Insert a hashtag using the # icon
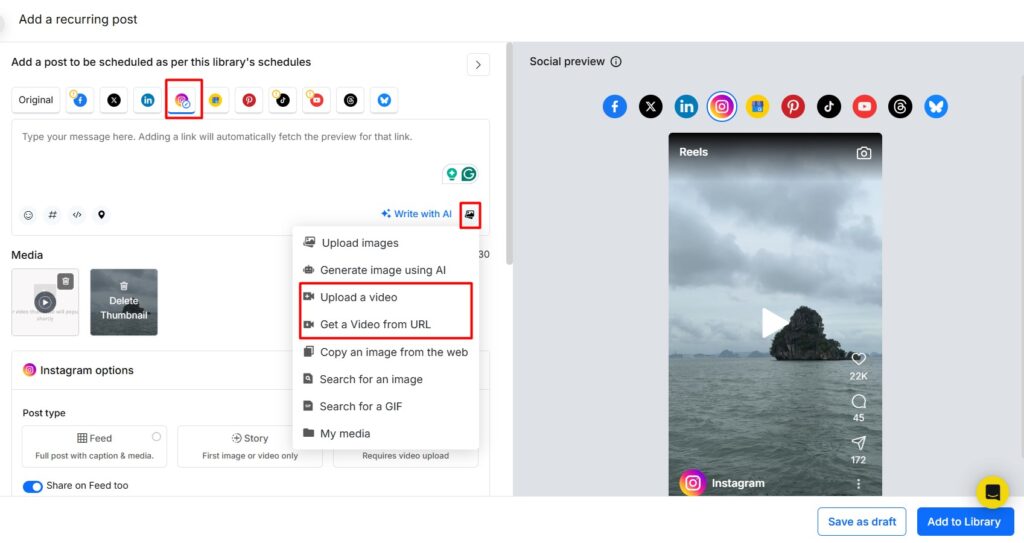The height and width of the screenshot is (543, 1024). point(52,215)
